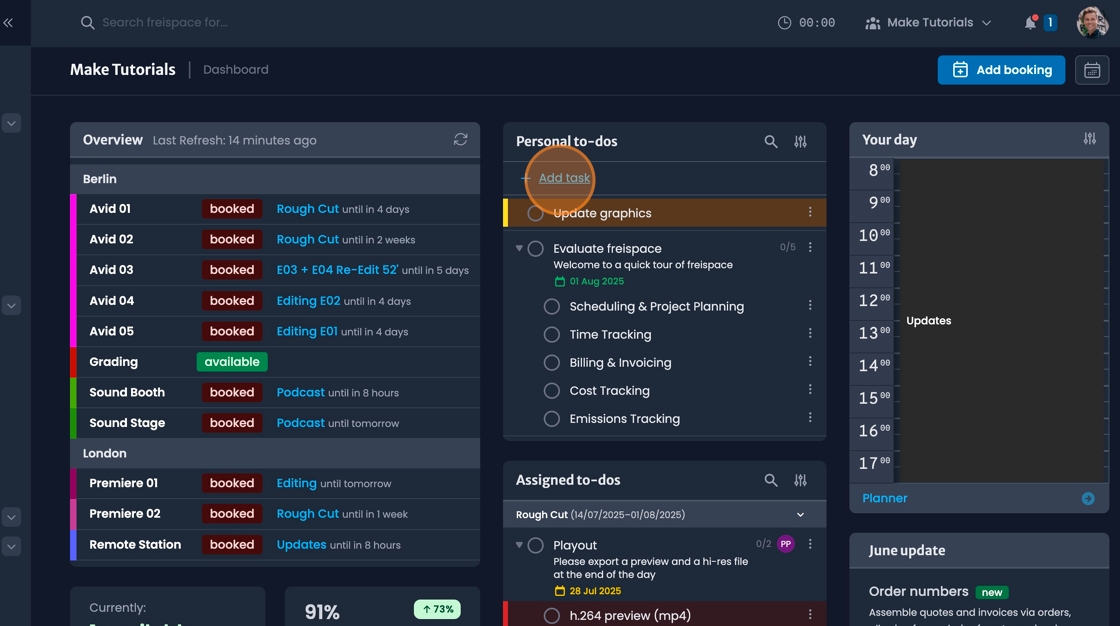Screen dimensions: 1120x626
Task: Click the Add booking button
Action: pyautogui.click(x=1001, y=70)
